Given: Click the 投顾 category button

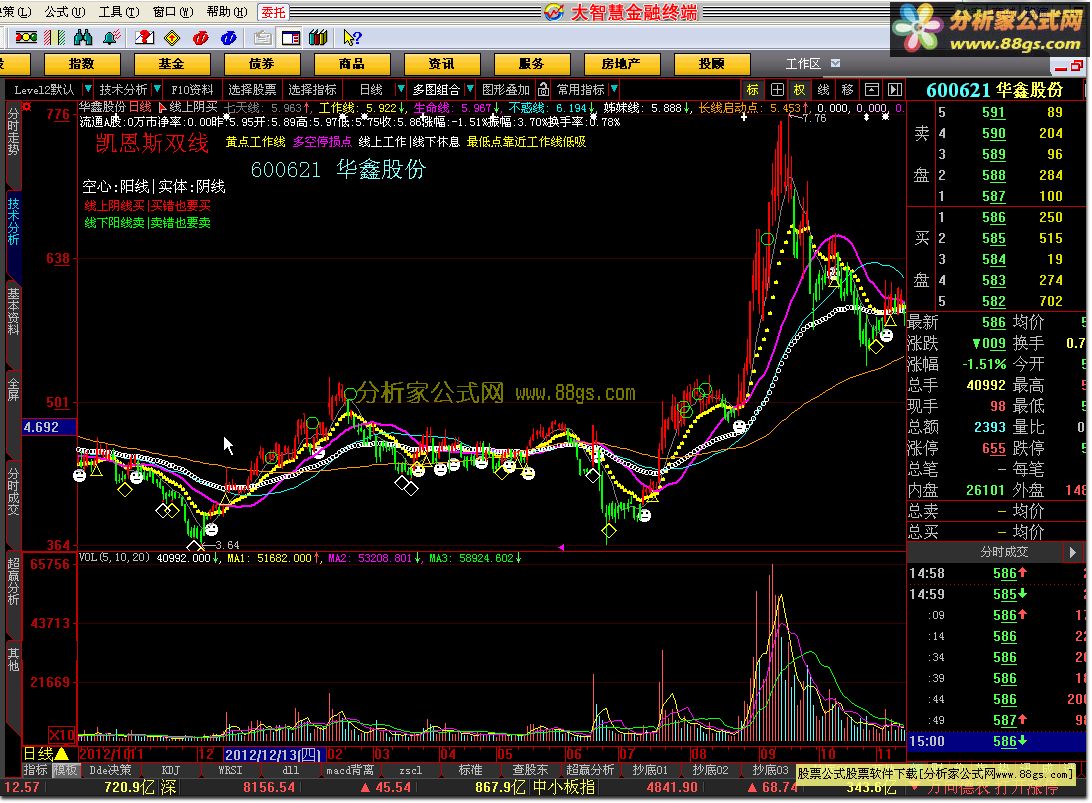Looking at the screenshot, I should tap(712, 63).
